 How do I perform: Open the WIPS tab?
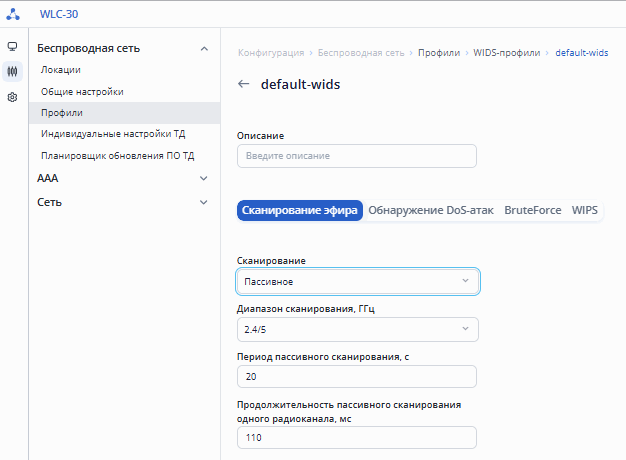[x=584, y=211]
